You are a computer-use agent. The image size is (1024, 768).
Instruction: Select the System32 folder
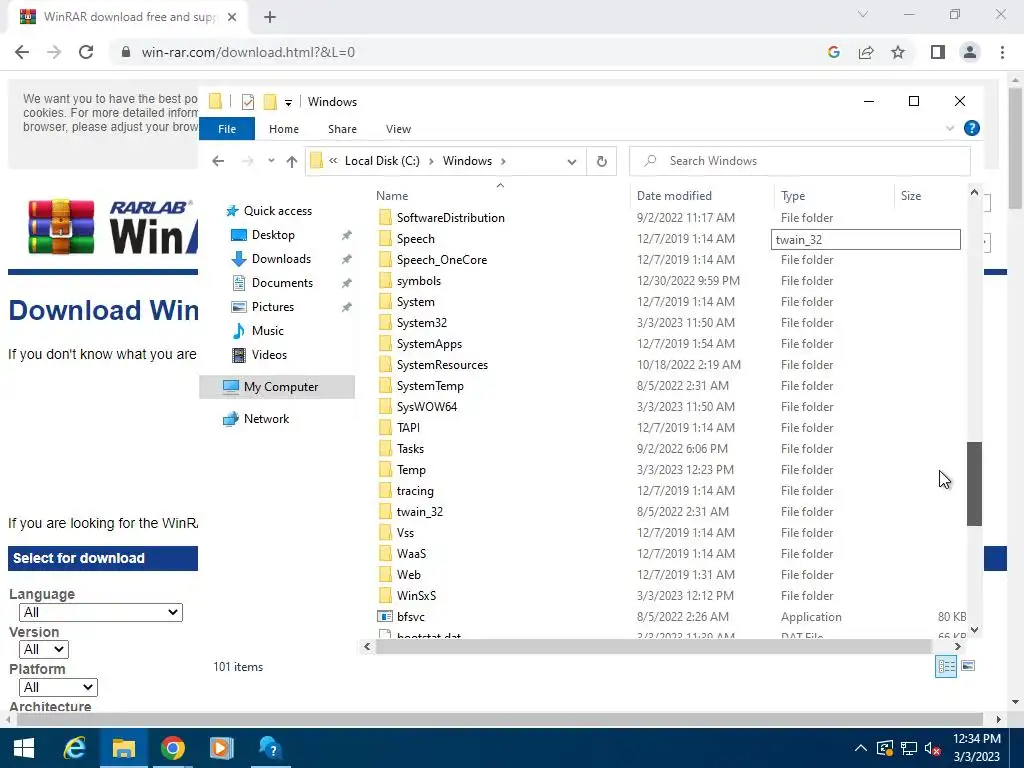[x=421, y=323]
